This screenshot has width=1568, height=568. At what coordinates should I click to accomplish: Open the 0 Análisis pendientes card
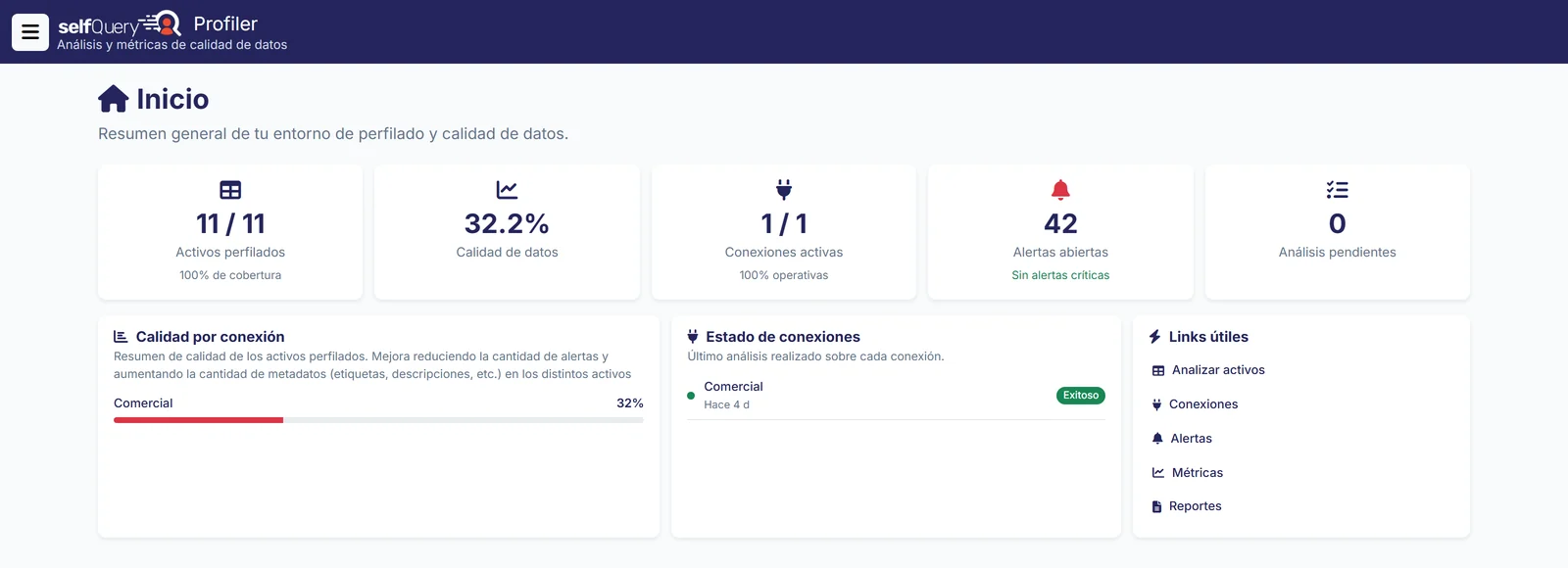1338,232
